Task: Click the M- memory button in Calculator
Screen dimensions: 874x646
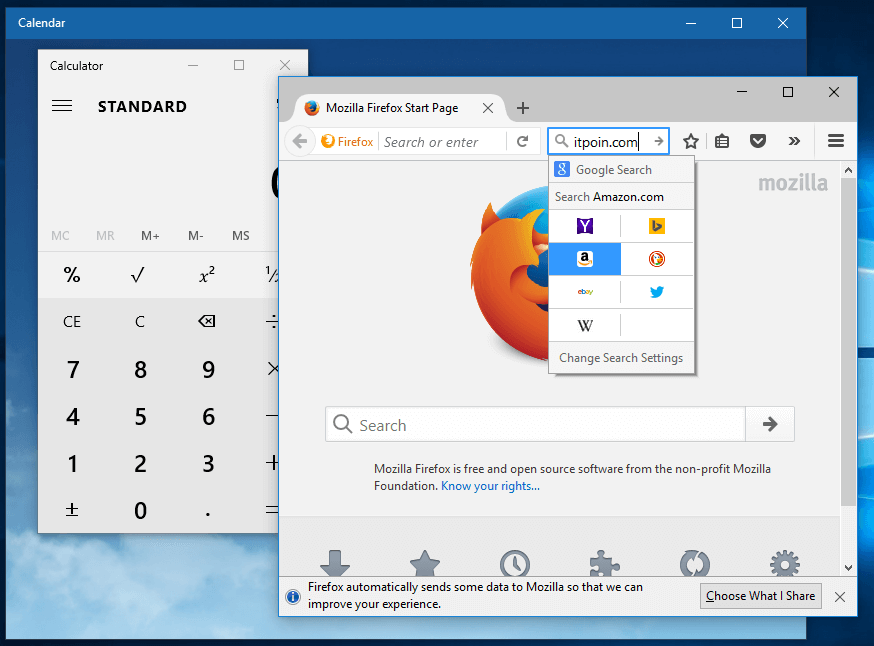Action: pos(196,236)
